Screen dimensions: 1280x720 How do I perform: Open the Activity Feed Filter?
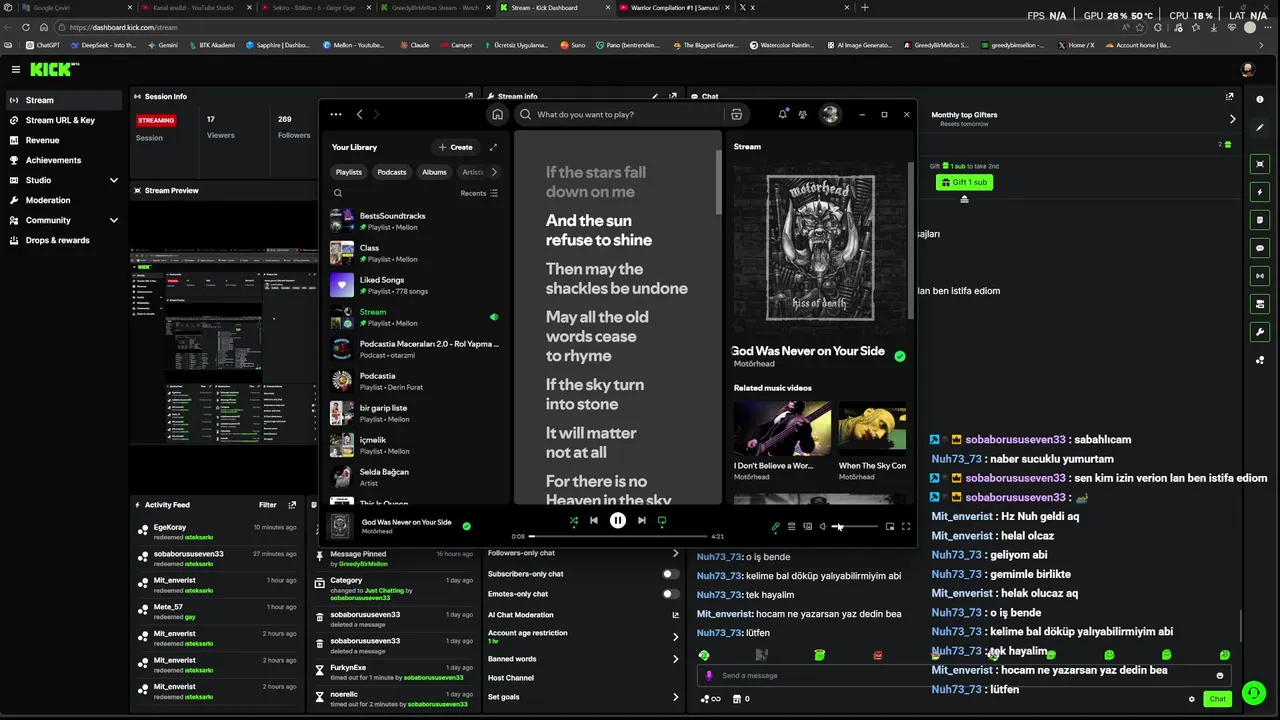tap(268, 505)
